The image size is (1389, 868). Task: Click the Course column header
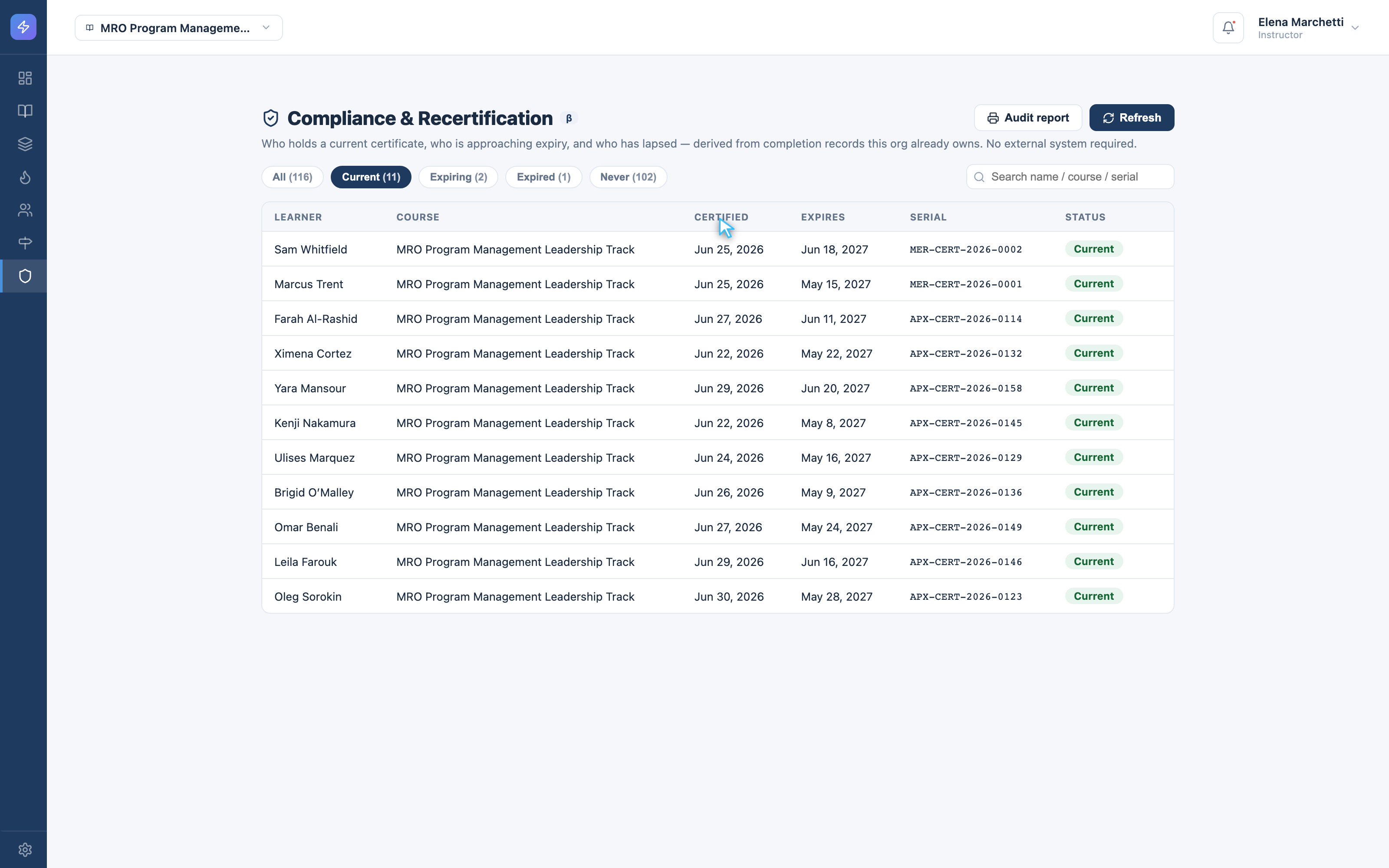click(x=418, y=217)
